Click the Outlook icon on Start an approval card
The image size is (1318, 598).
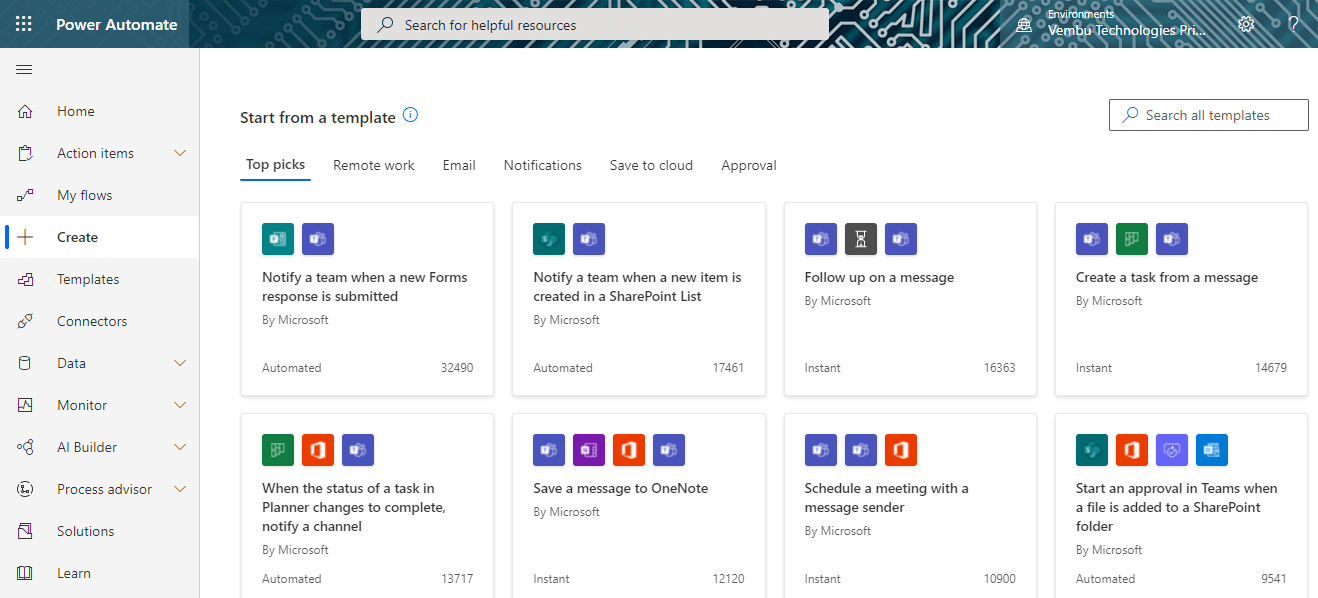point(1212,450)
